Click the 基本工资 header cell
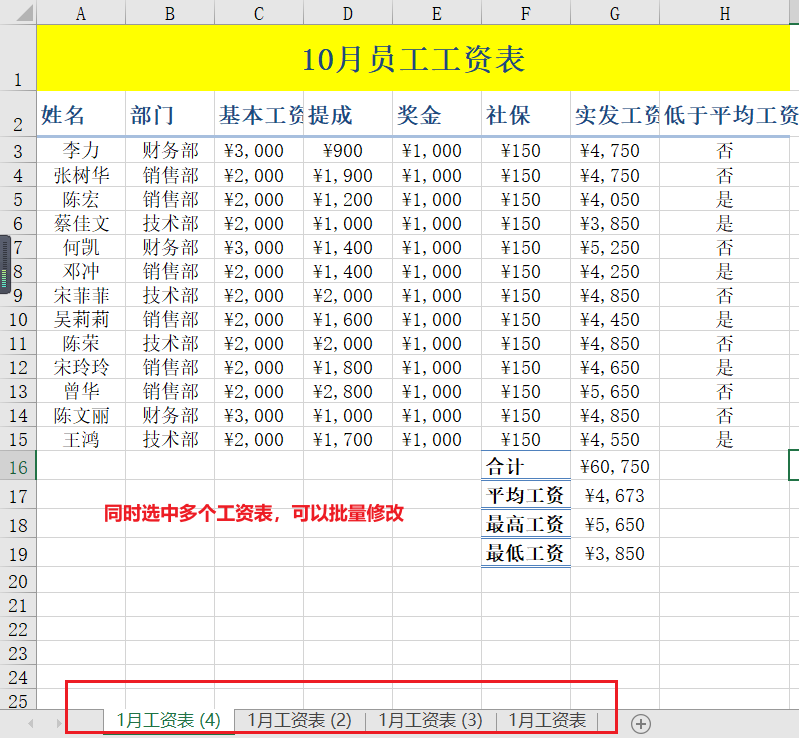 [x=259, y=114]
